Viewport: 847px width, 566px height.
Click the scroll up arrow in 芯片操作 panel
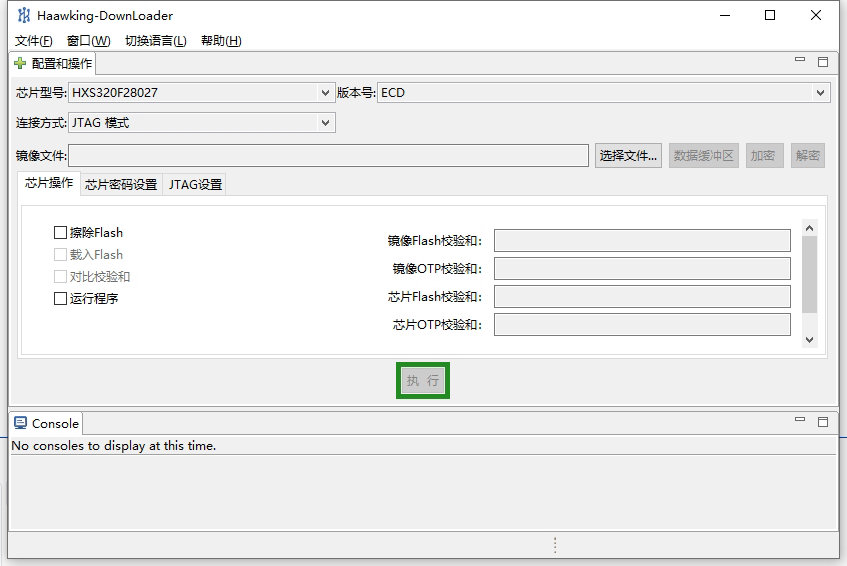click(809, 228)
